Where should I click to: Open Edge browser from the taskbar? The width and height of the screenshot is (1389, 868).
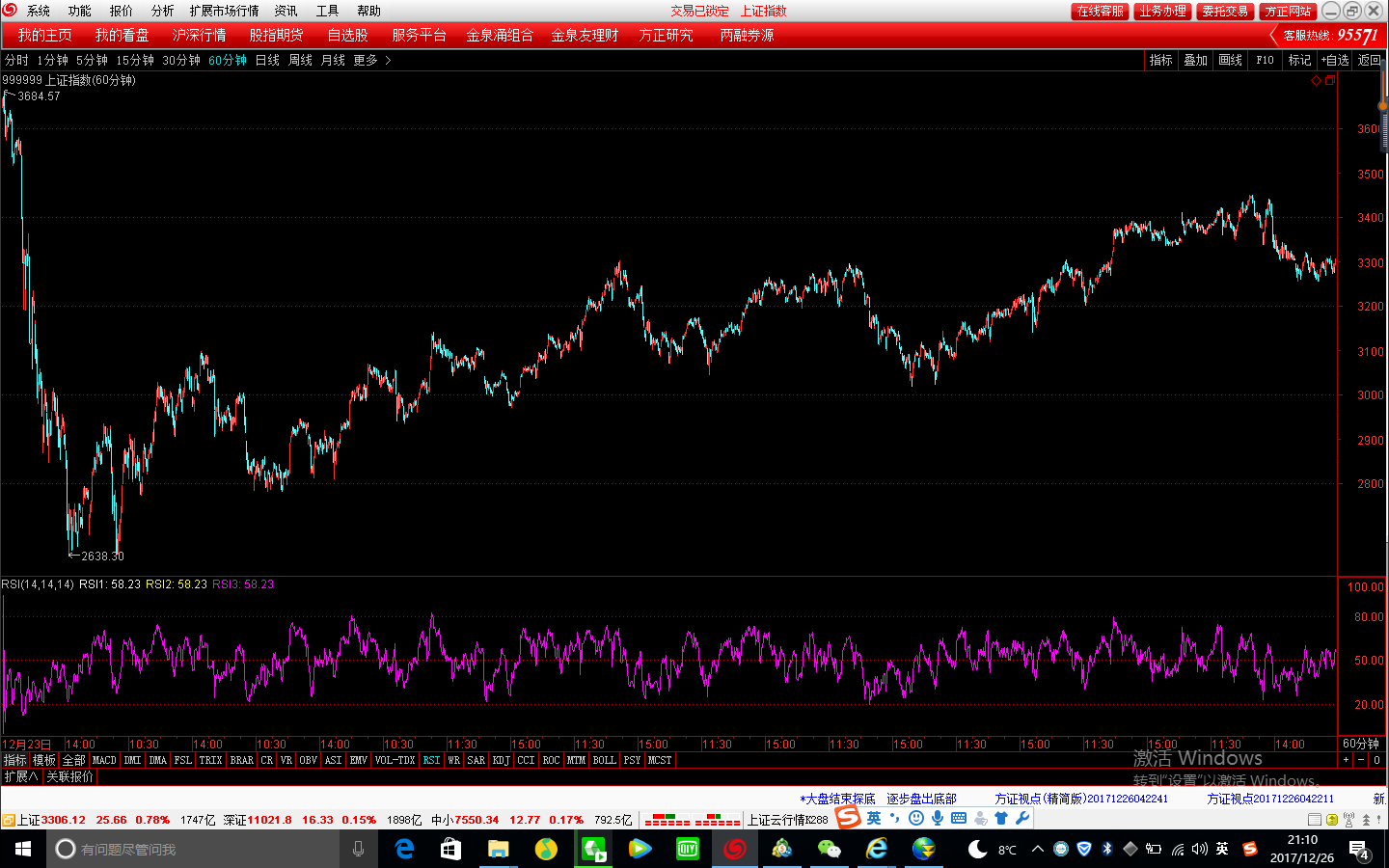point(405,849)
